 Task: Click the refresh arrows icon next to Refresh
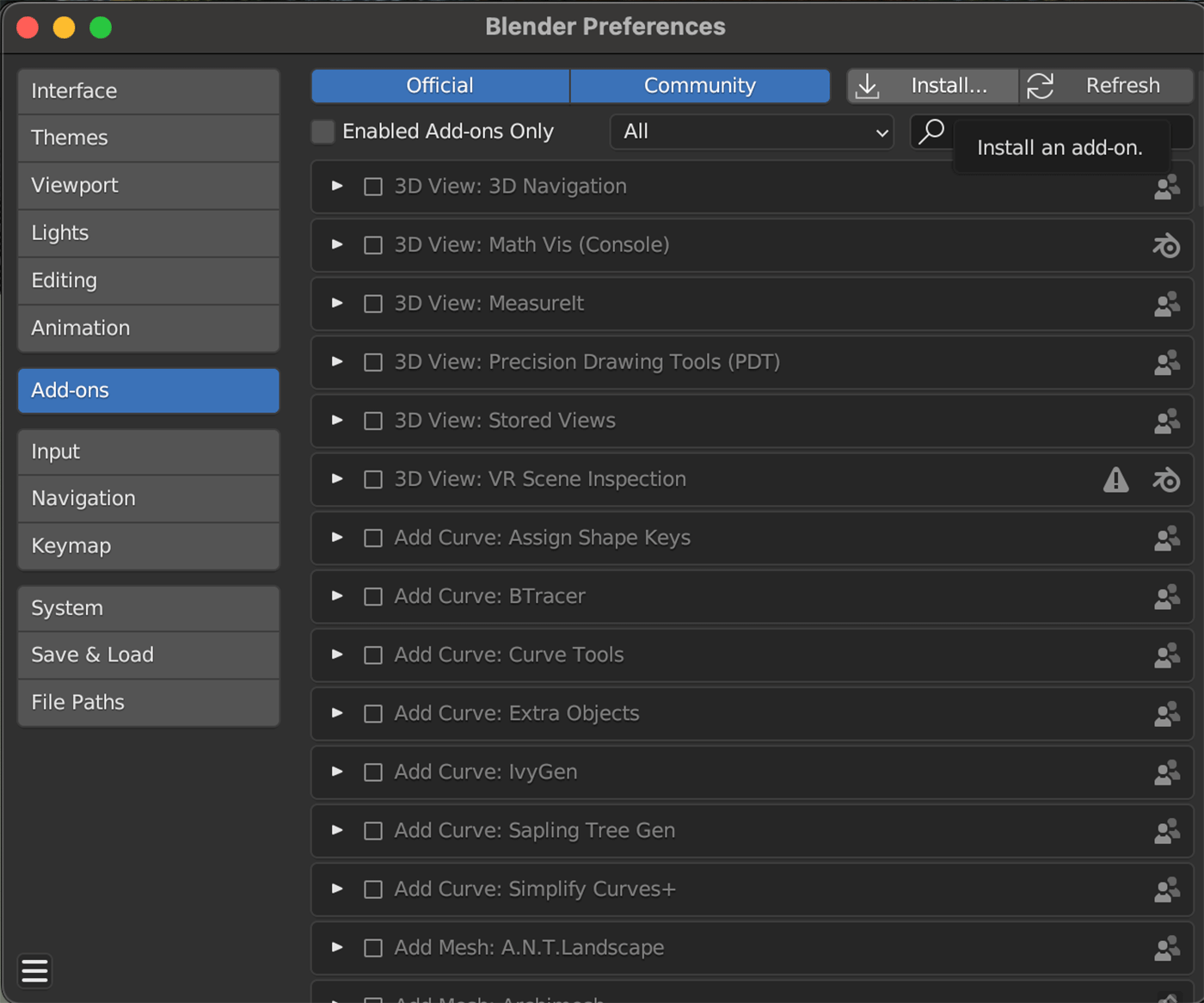click(1041, 85)
